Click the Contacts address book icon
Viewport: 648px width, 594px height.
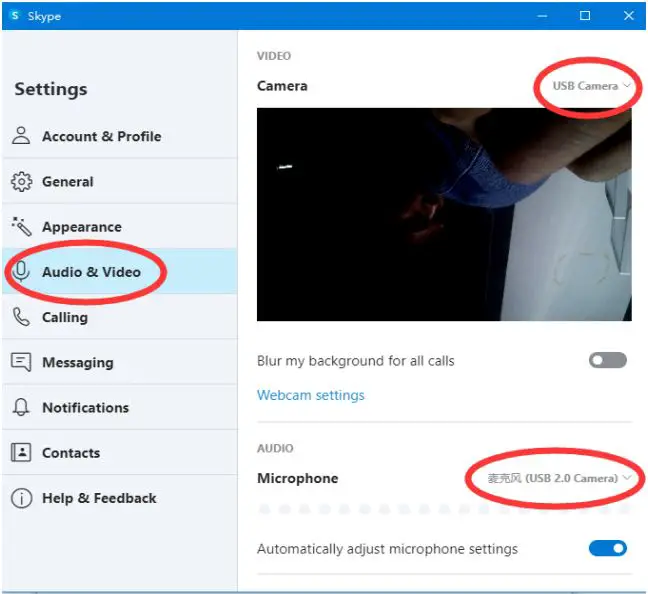pos(21,452)
